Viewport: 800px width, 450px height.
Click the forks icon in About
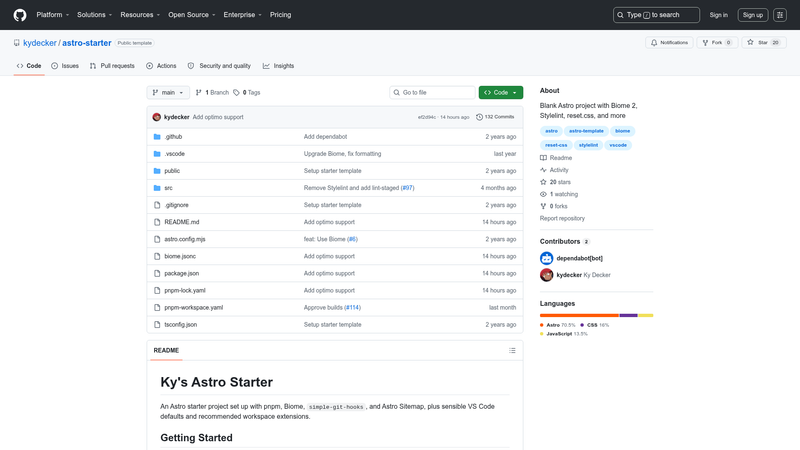coord(543,206)
